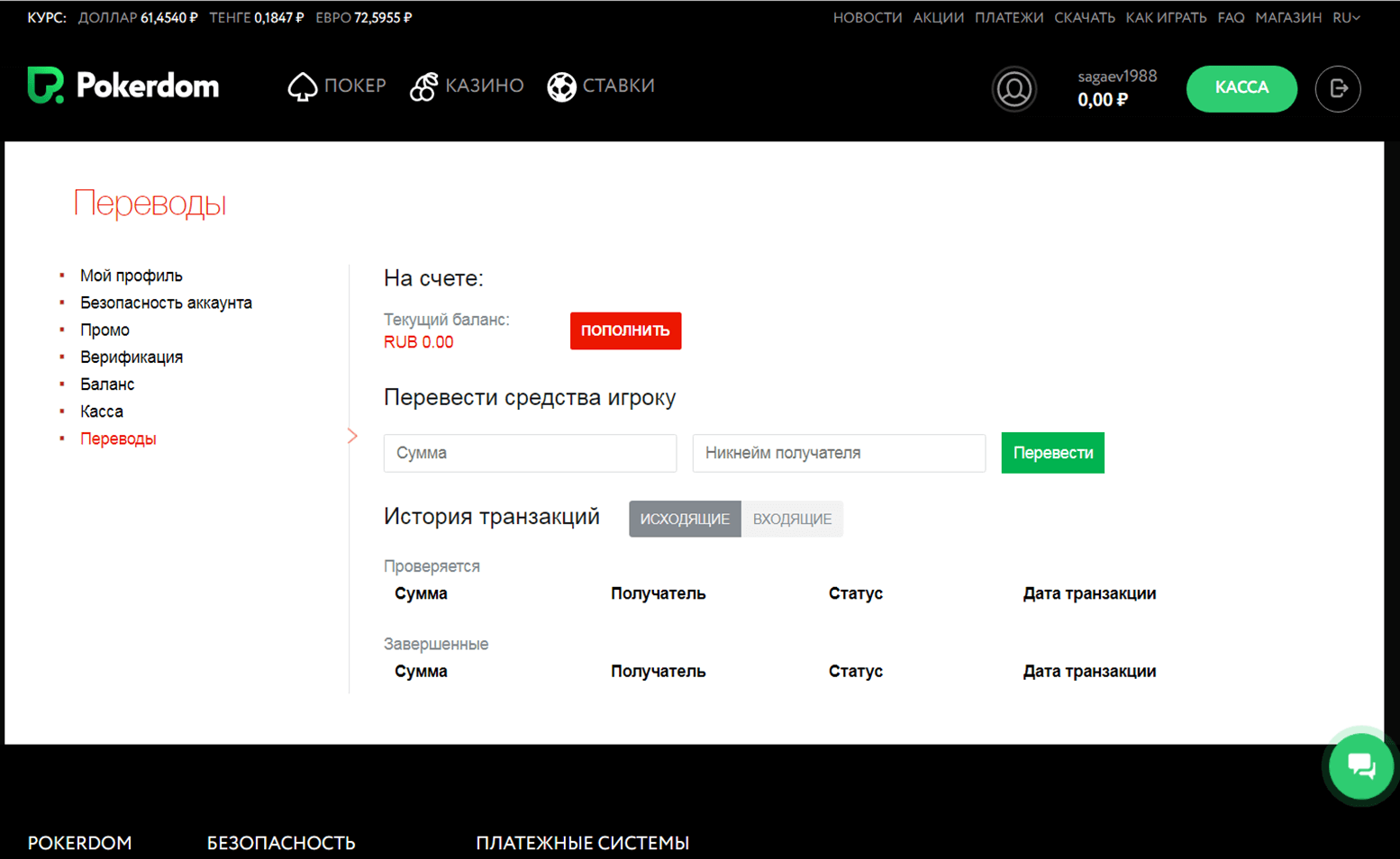Screen dimensions: 1400x859
Task: Open Безопасность аккаунта in sidebar
Action: click(x=166, y=303)
